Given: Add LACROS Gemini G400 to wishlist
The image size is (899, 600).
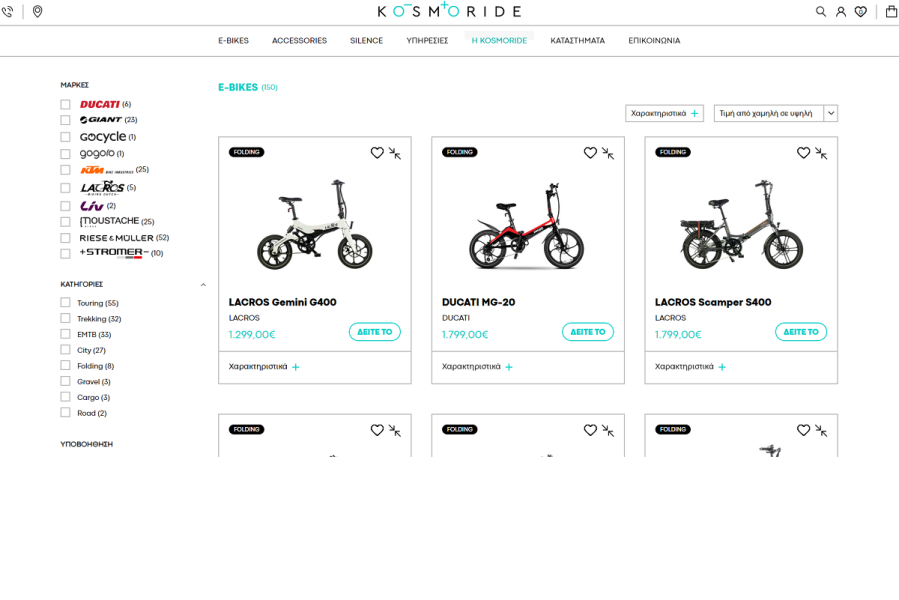Looking at the screenshot, I should (377, 153).
